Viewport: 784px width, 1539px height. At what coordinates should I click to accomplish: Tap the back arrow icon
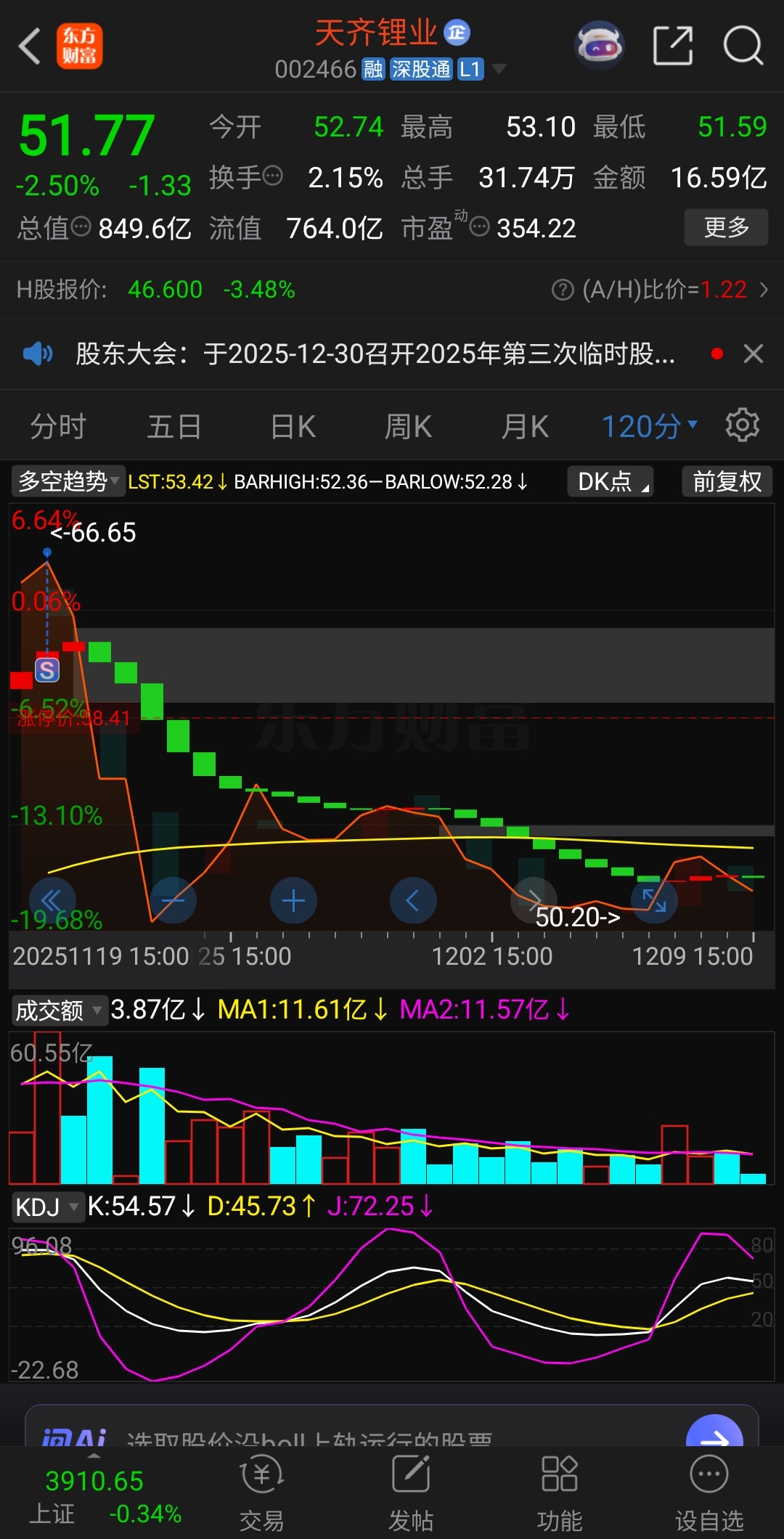click(x=30, y=46)
